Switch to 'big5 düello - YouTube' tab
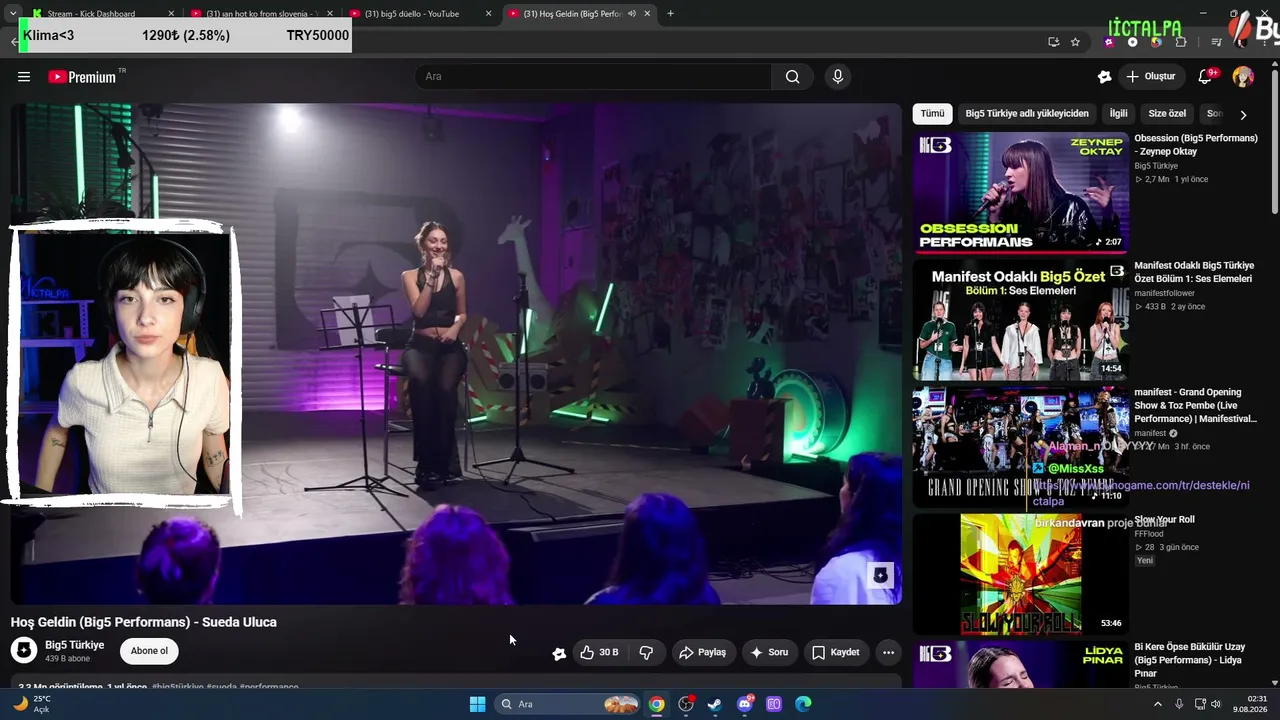1280x720 pixels. (420, 14)
